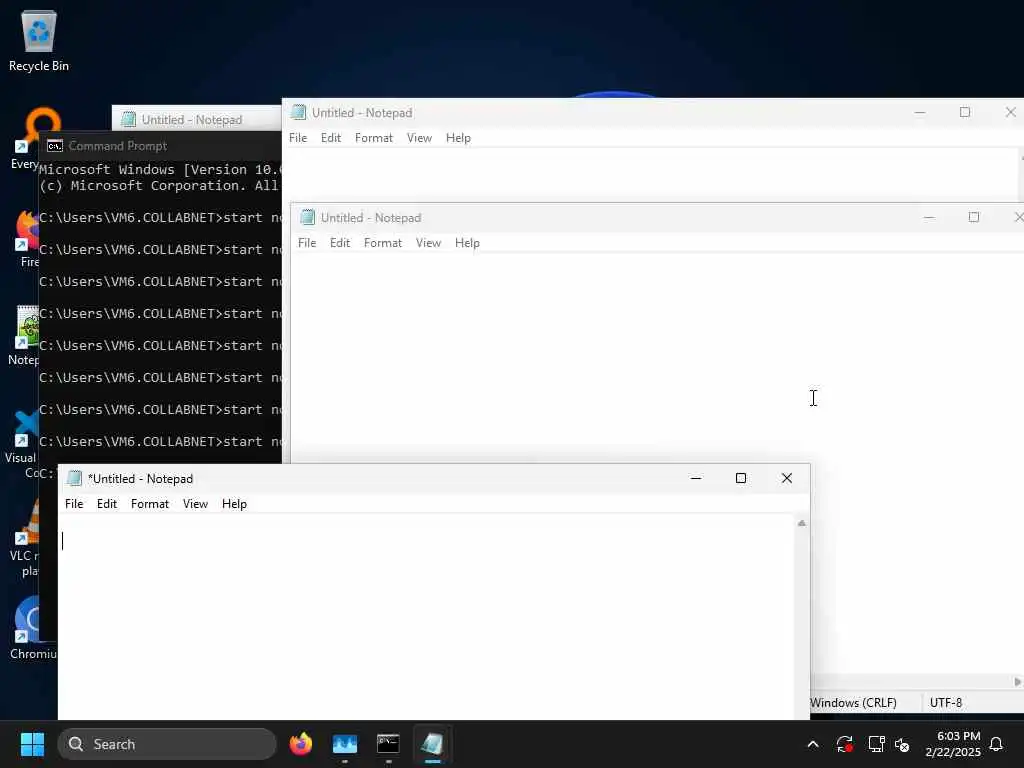Switch to Command Prompt from taskbar
1024x768 pixels.
click(x=388, y=744)
